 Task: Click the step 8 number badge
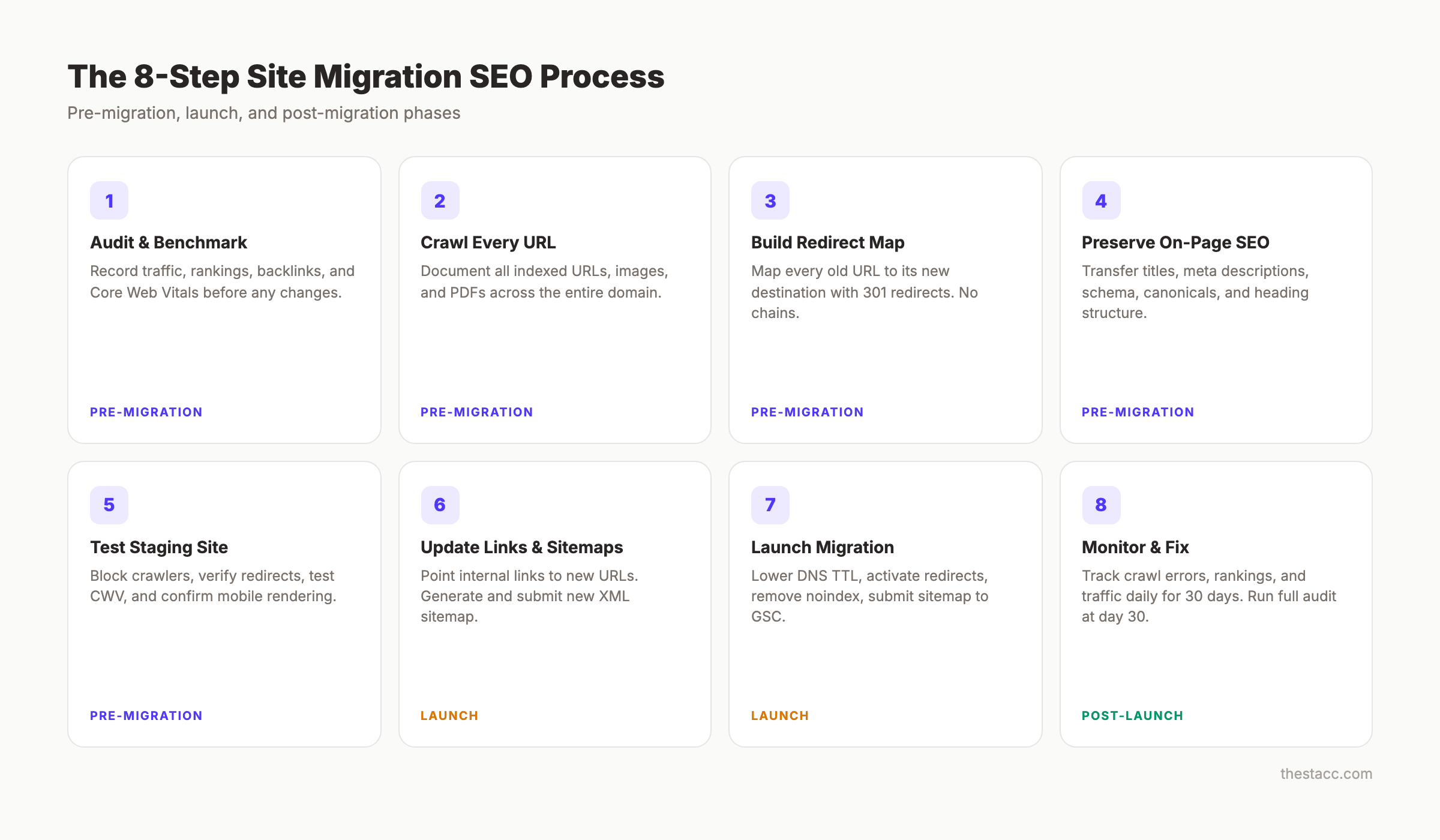[1100, 505]
